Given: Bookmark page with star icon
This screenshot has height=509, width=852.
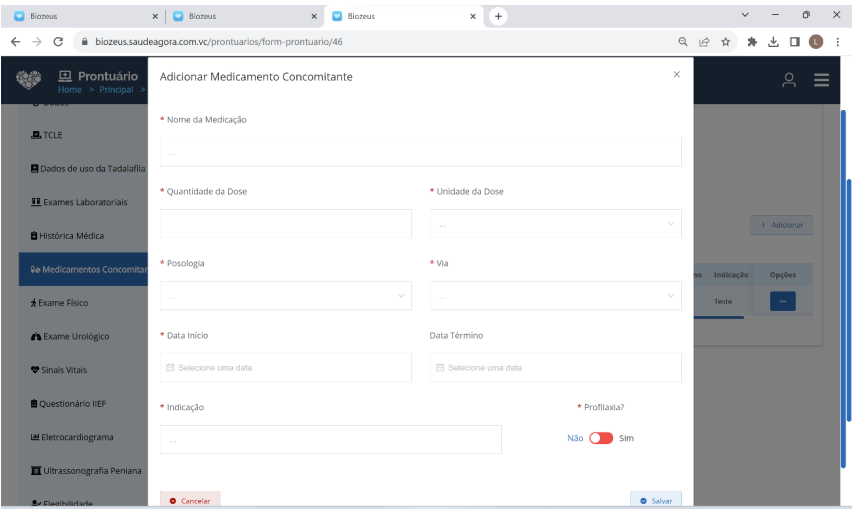Looking at the screenshot, I should tap(725, 42).
